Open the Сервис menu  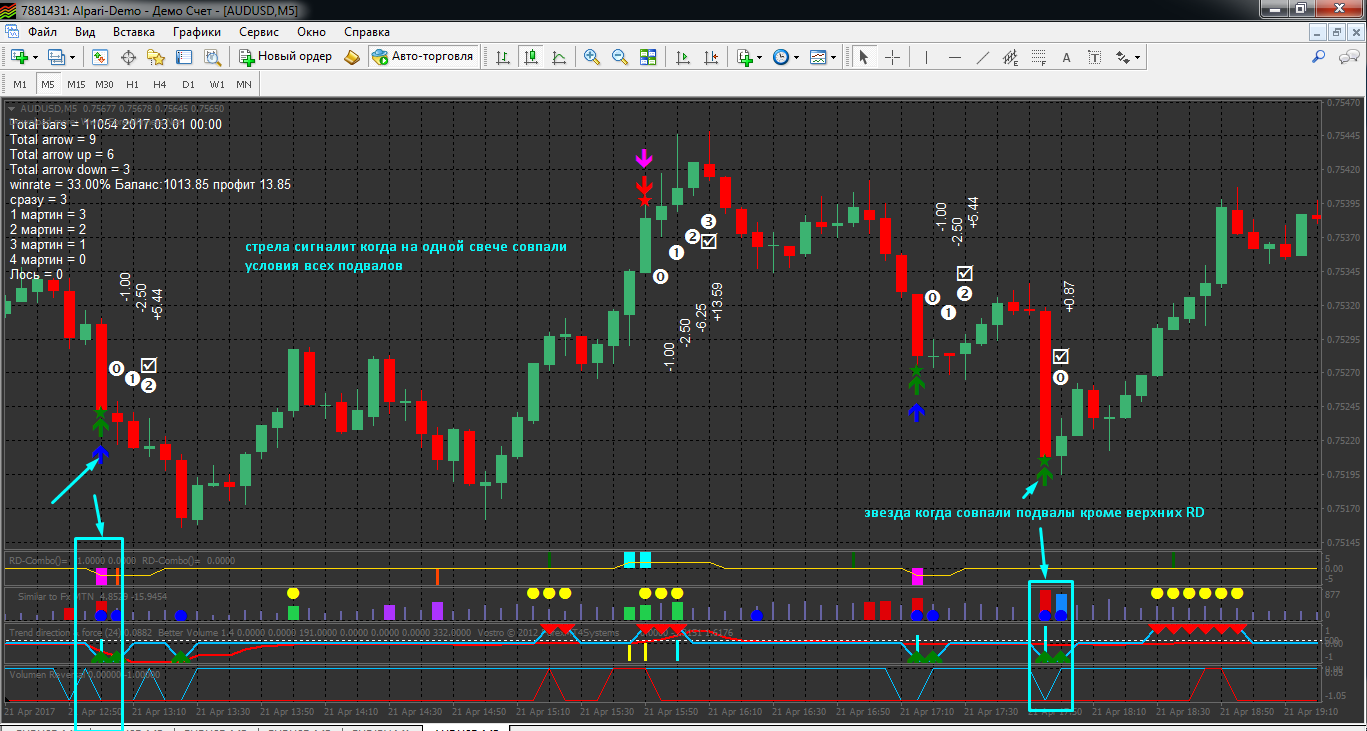259,32
